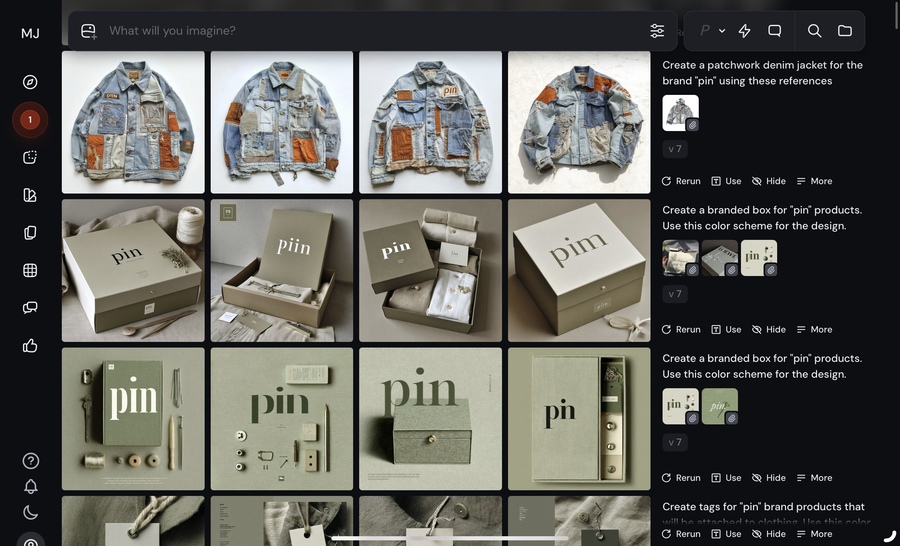Image resolution: width=900 pixels, height=546 pixels.
Task: Expand the P personalization dropdown arrow
Action: click(x=722, y=31)
